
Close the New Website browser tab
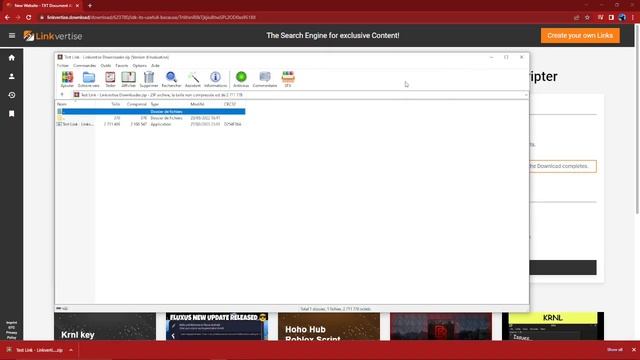(x=77, y=6)
